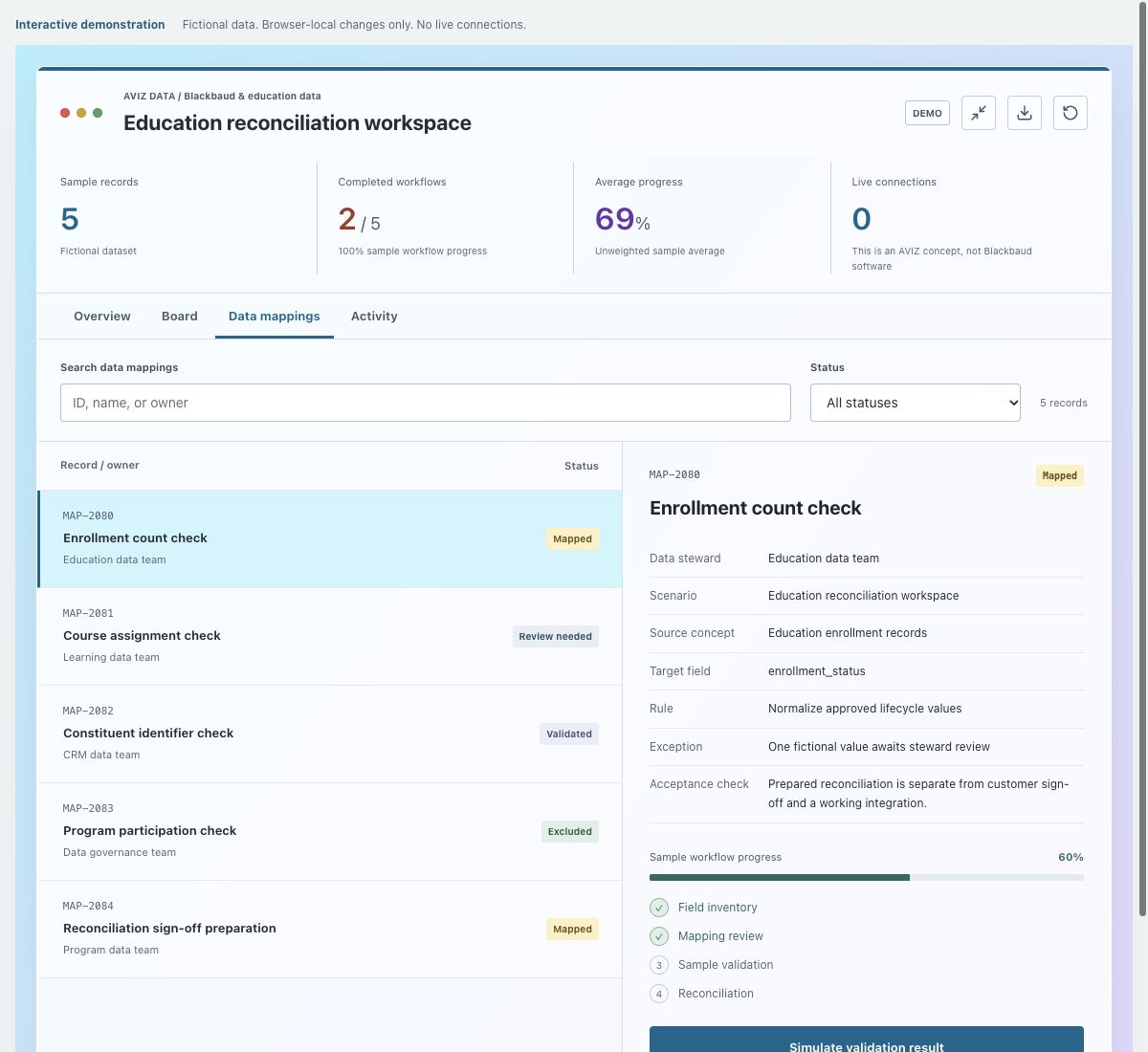
Task: Select the MAP-2080 Enrollment count check row
Action: point(330,539)
